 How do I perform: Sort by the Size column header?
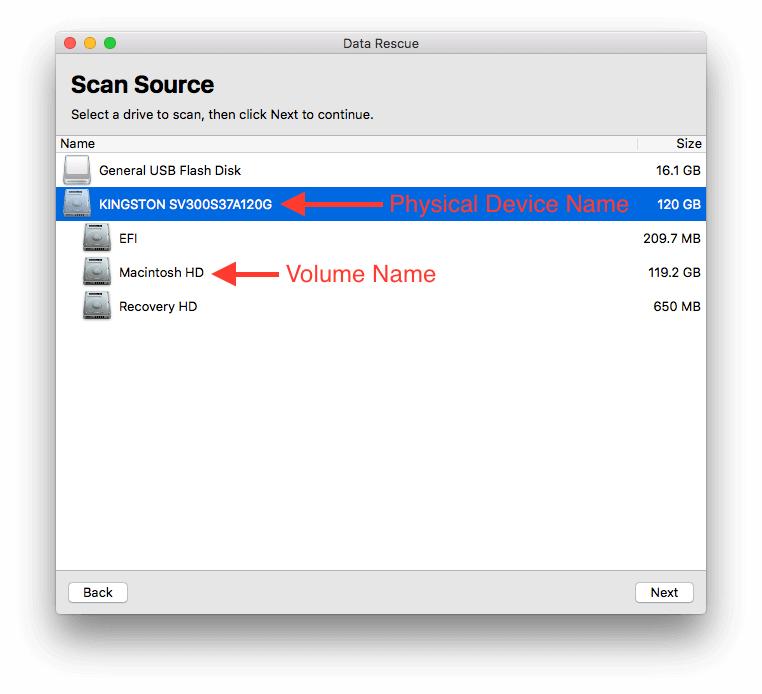[x=672, y=143]
